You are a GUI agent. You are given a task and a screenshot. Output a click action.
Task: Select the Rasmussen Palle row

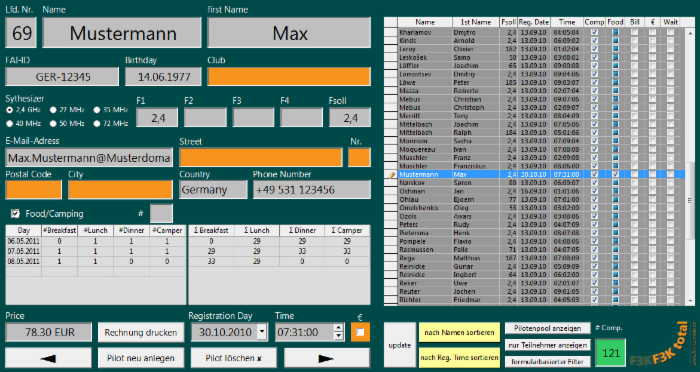[535, 250]
